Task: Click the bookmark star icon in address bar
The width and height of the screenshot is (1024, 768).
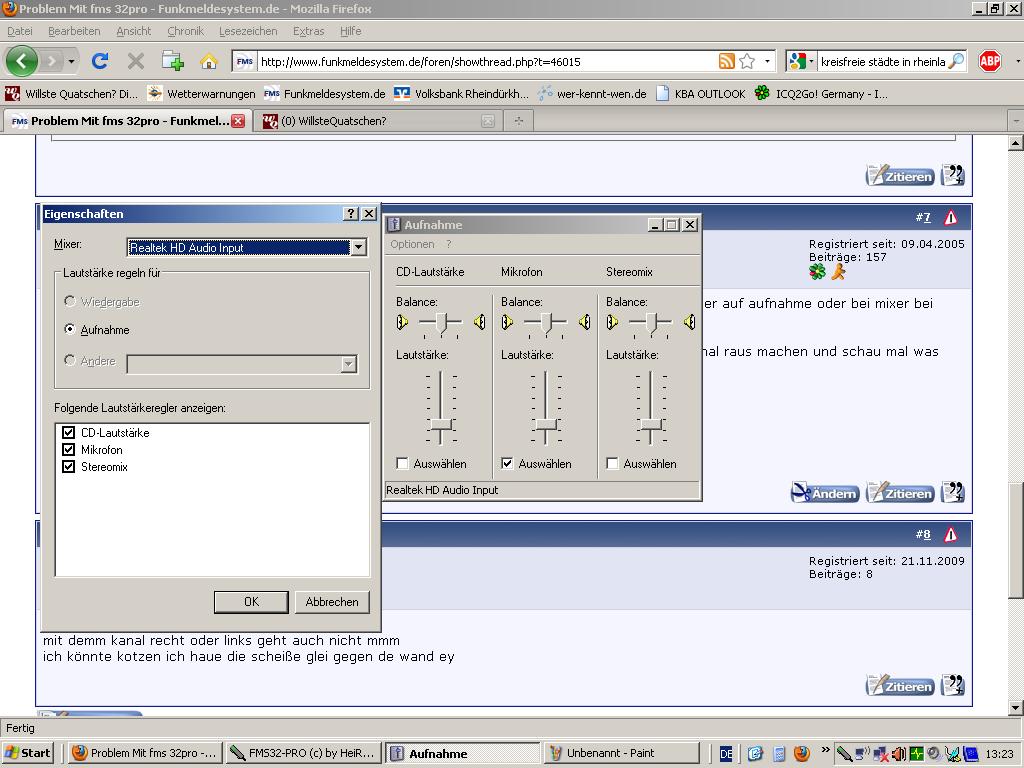Action: (747, 61)
